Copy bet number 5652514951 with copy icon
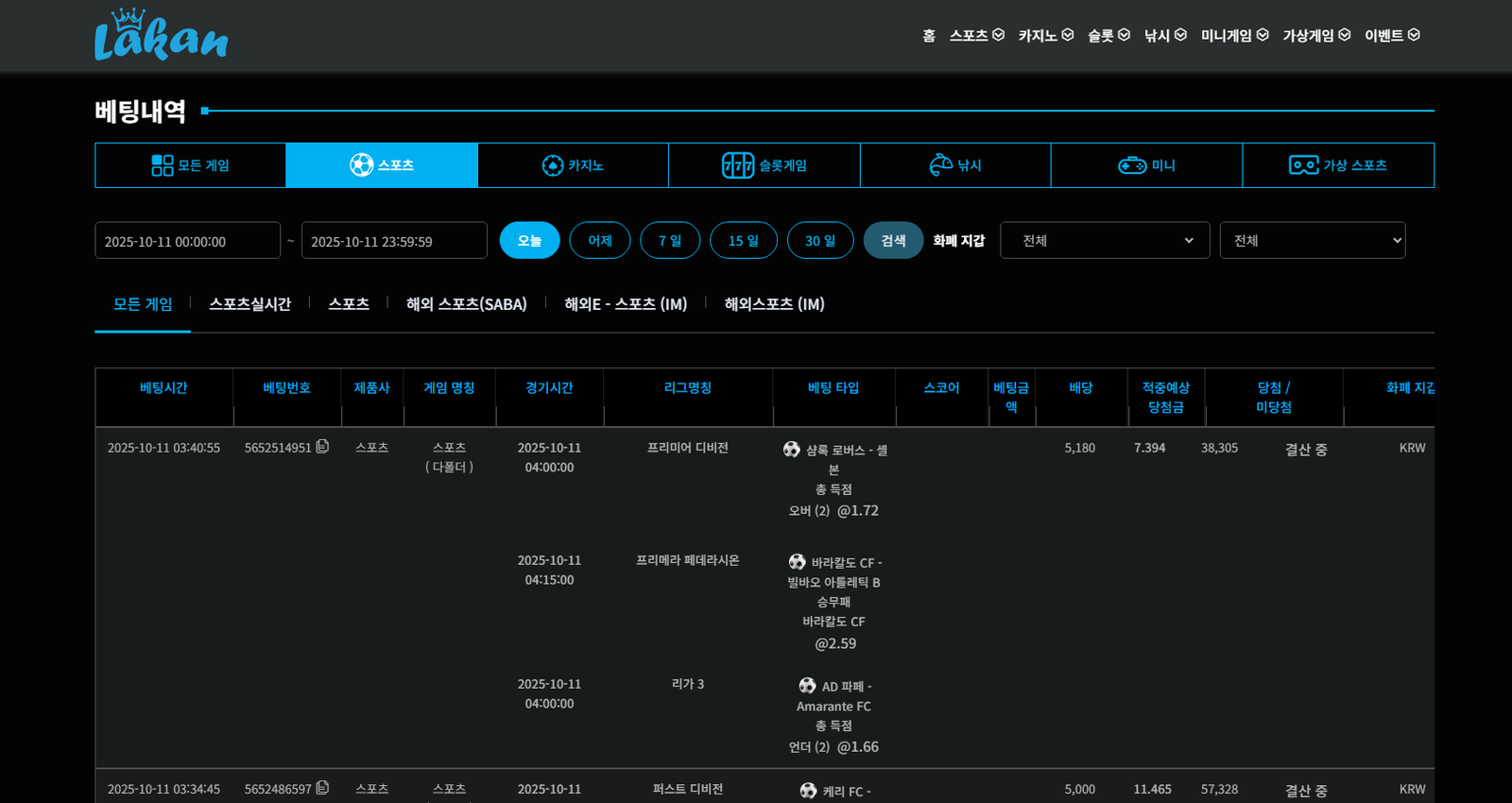This screenshot has width=1512, height=803. (x=322, y=446)
